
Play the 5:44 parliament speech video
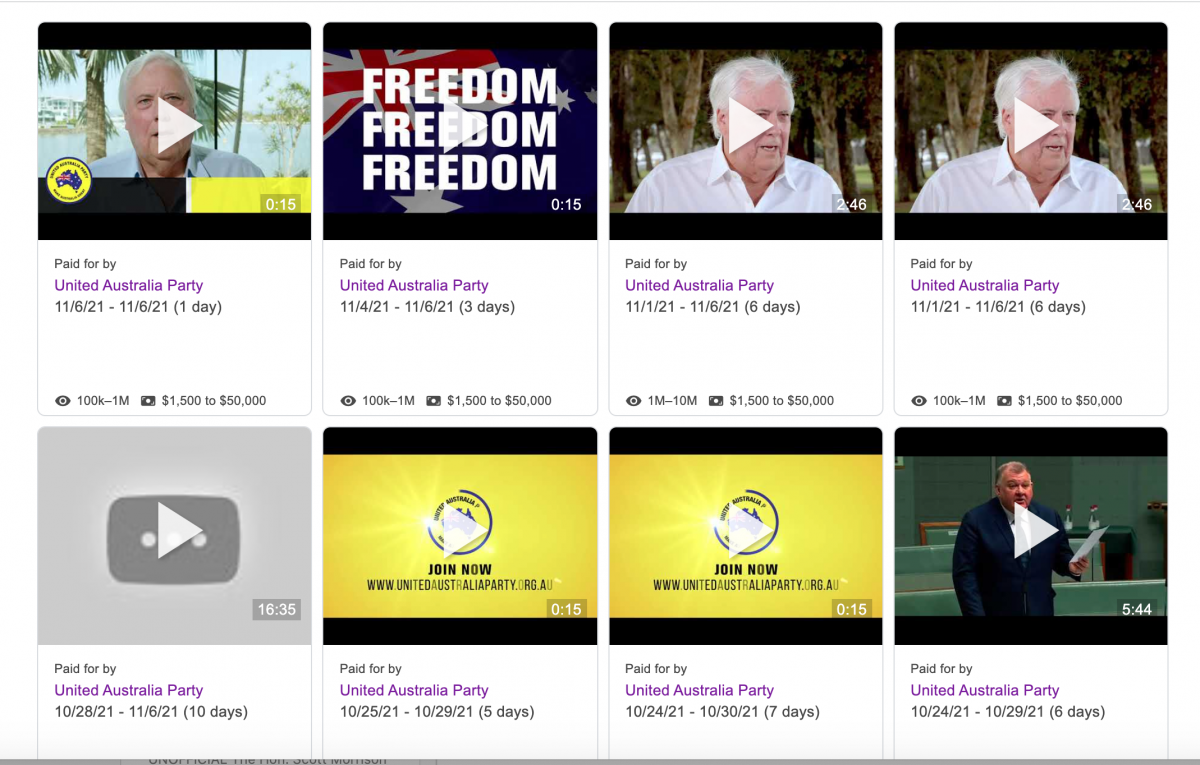pyautogui.click(x=1031, y=536)
